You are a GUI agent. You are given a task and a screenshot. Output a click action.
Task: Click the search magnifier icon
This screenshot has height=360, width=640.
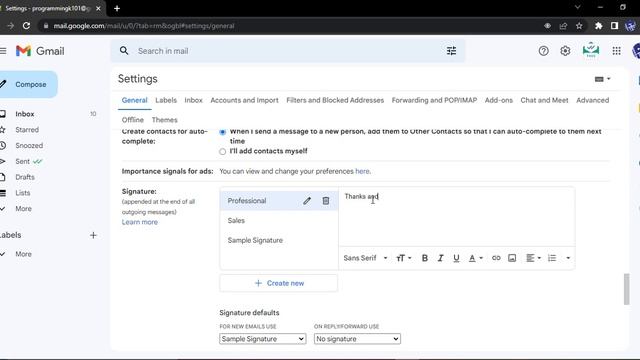pos(124,51)
